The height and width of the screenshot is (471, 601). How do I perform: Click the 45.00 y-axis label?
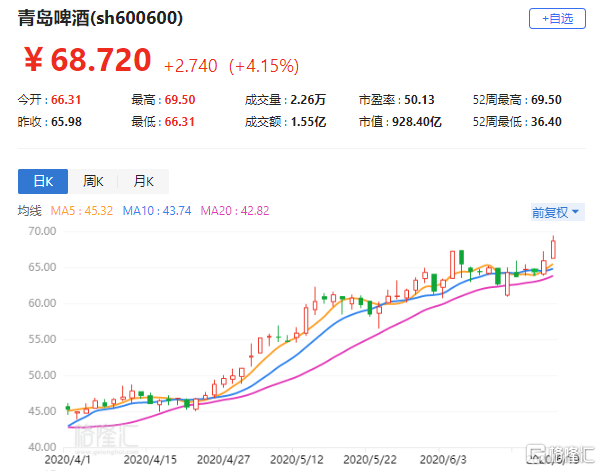pos(42,411)
